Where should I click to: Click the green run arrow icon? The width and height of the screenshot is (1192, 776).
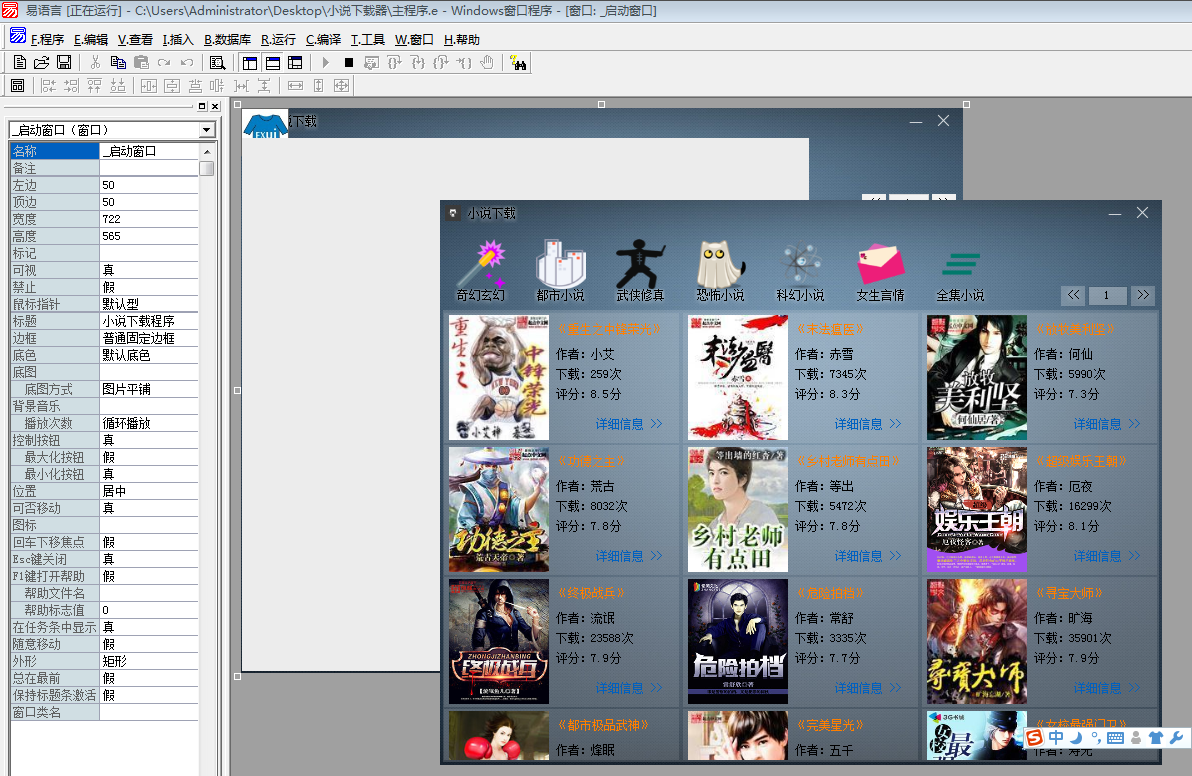point(325,62)
